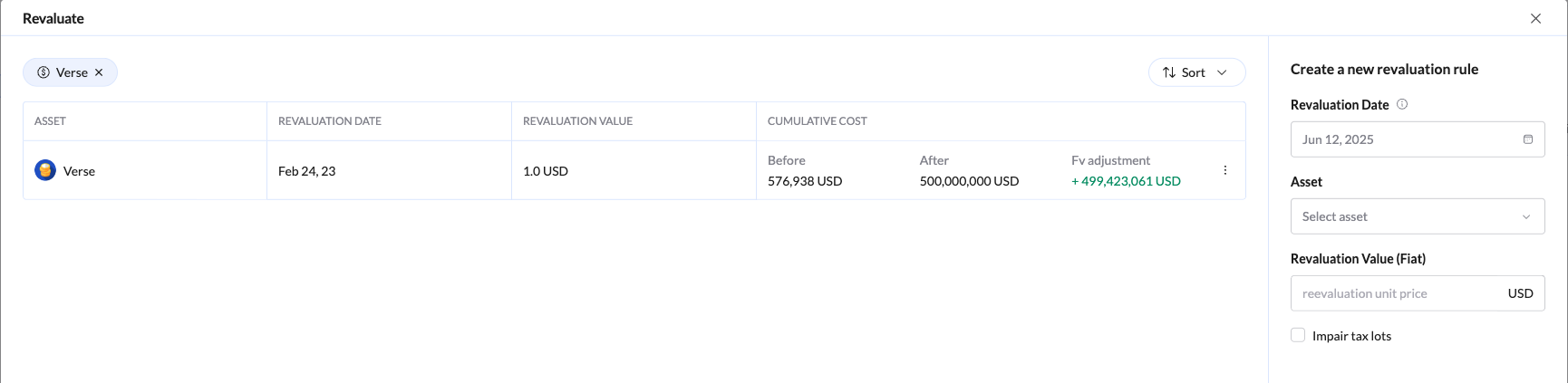This screenshot has height=383, width=1568.
Task: Click the Verse coin asset icon
Action: tap(45, 170)
